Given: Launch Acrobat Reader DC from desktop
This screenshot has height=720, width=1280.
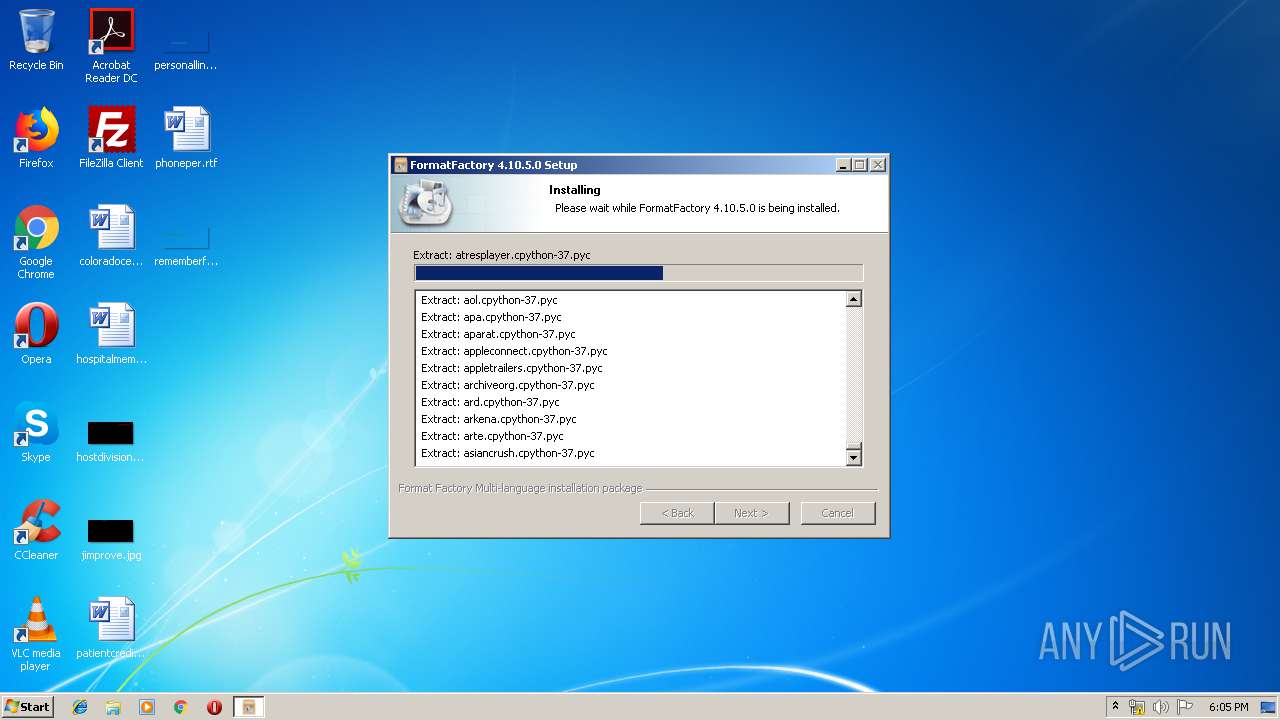Looking at the screenshot, I should tap(111, 46).
